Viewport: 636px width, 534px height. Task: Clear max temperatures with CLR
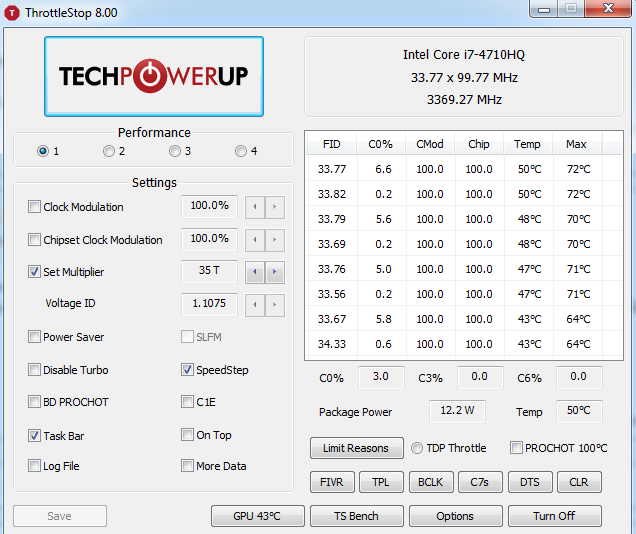pos(579,482)
